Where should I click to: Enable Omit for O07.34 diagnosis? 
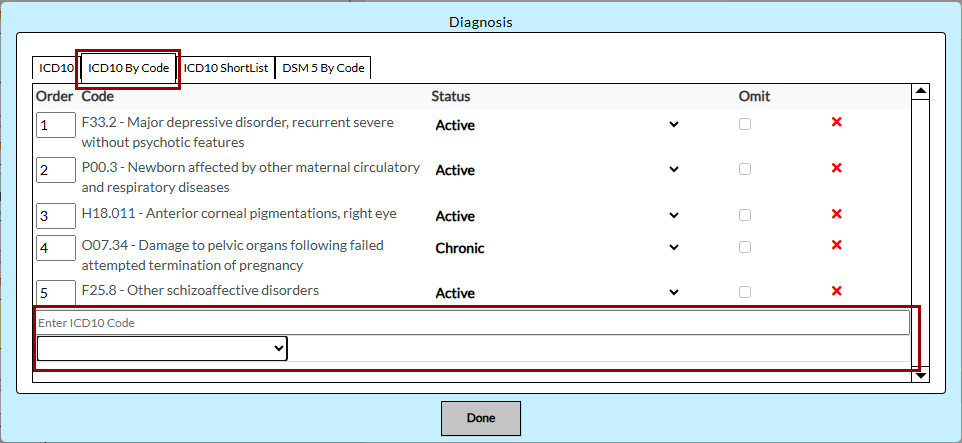(745, 247)
